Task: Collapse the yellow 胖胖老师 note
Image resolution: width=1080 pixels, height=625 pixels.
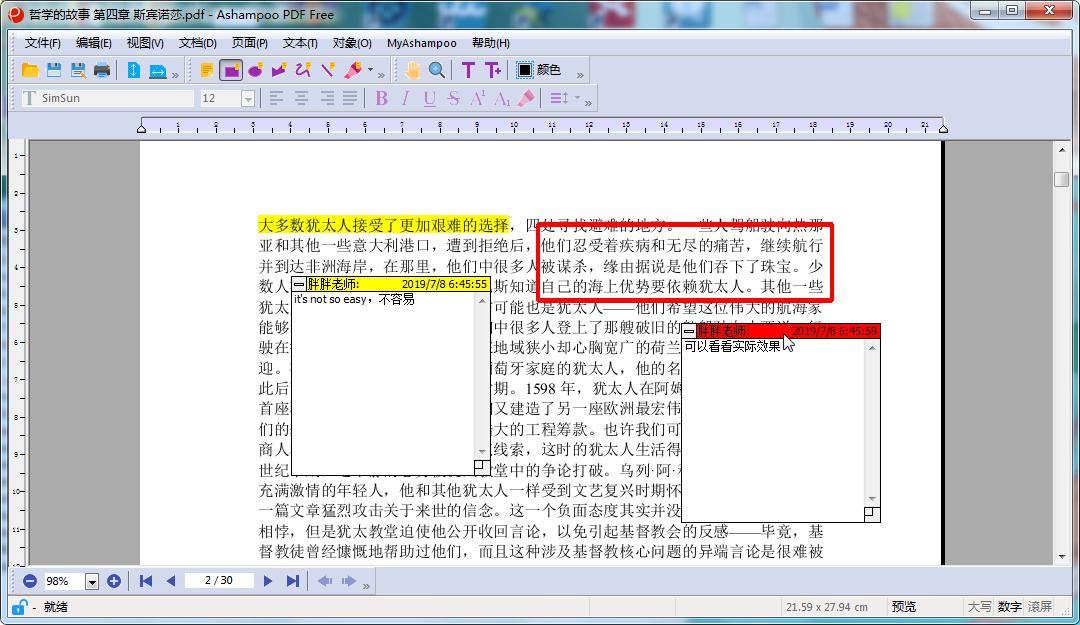Action: tap(299, 284)
